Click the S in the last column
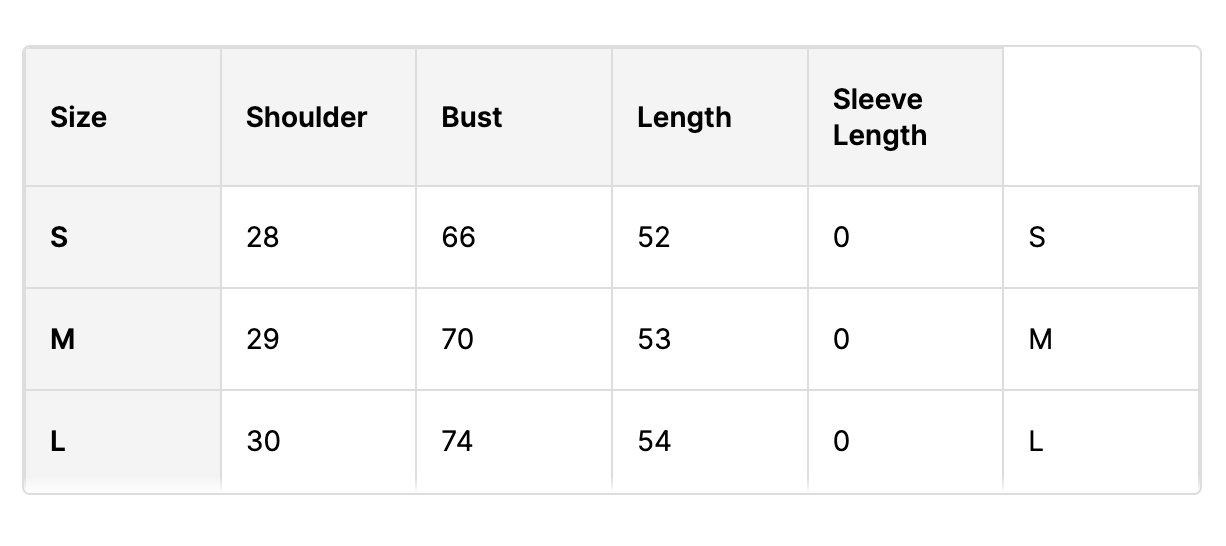1226x546 pixels. click(x=1037, y=238)
